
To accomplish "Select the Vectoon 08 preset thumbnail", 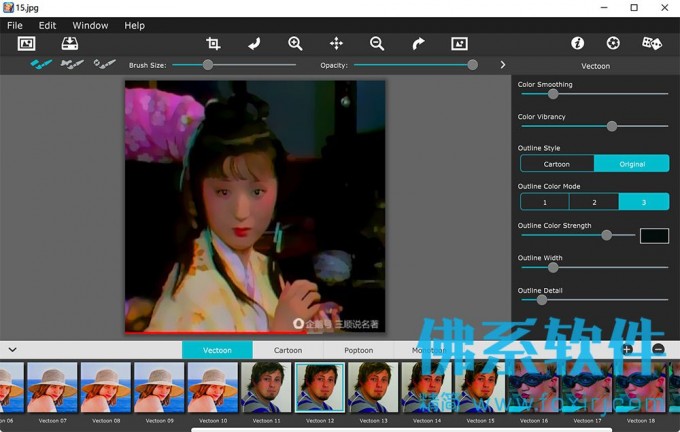I will click(106, 387).
